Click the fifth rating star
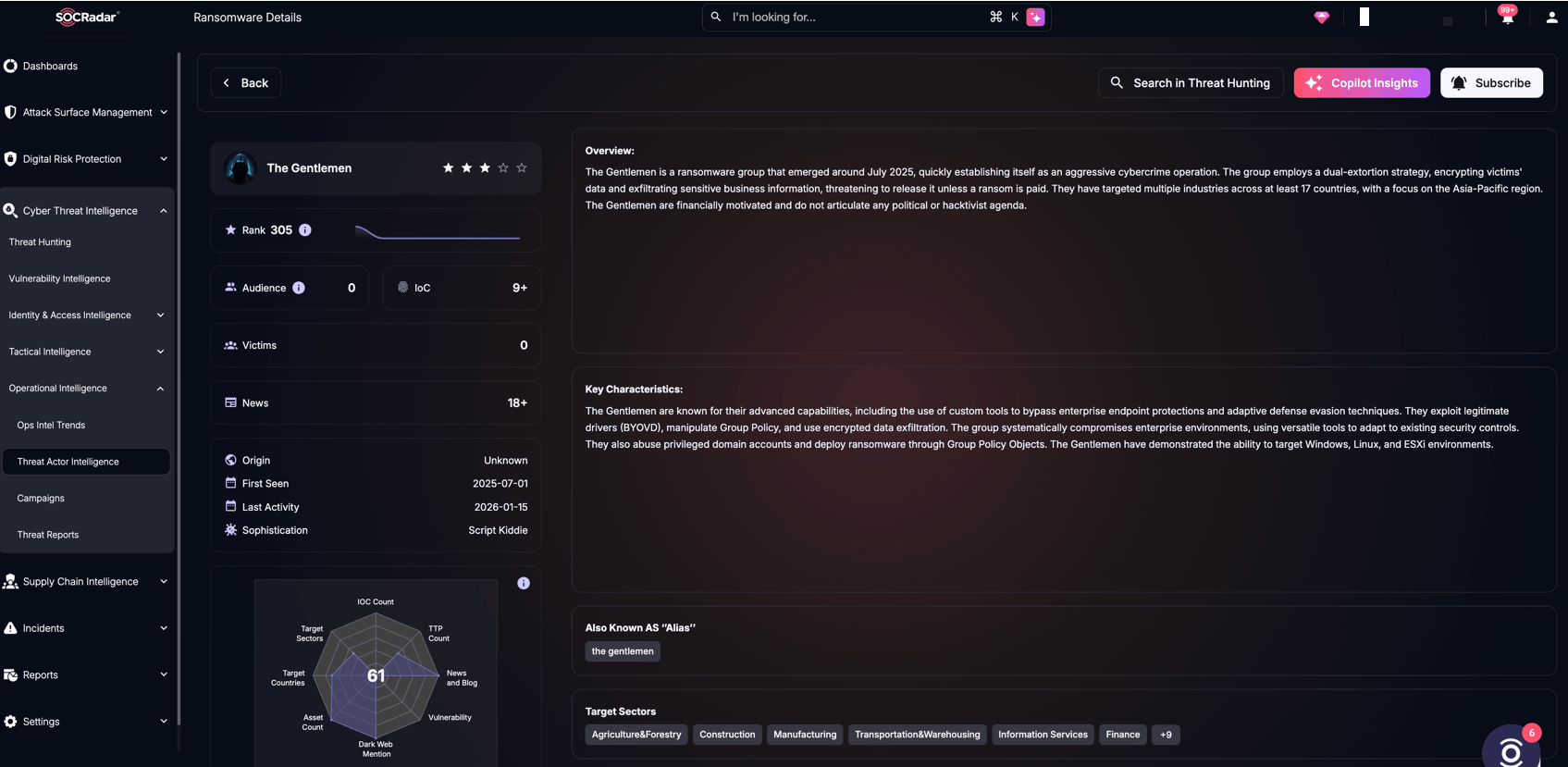This screenshot has width=1568, height=767. (522, 167)
